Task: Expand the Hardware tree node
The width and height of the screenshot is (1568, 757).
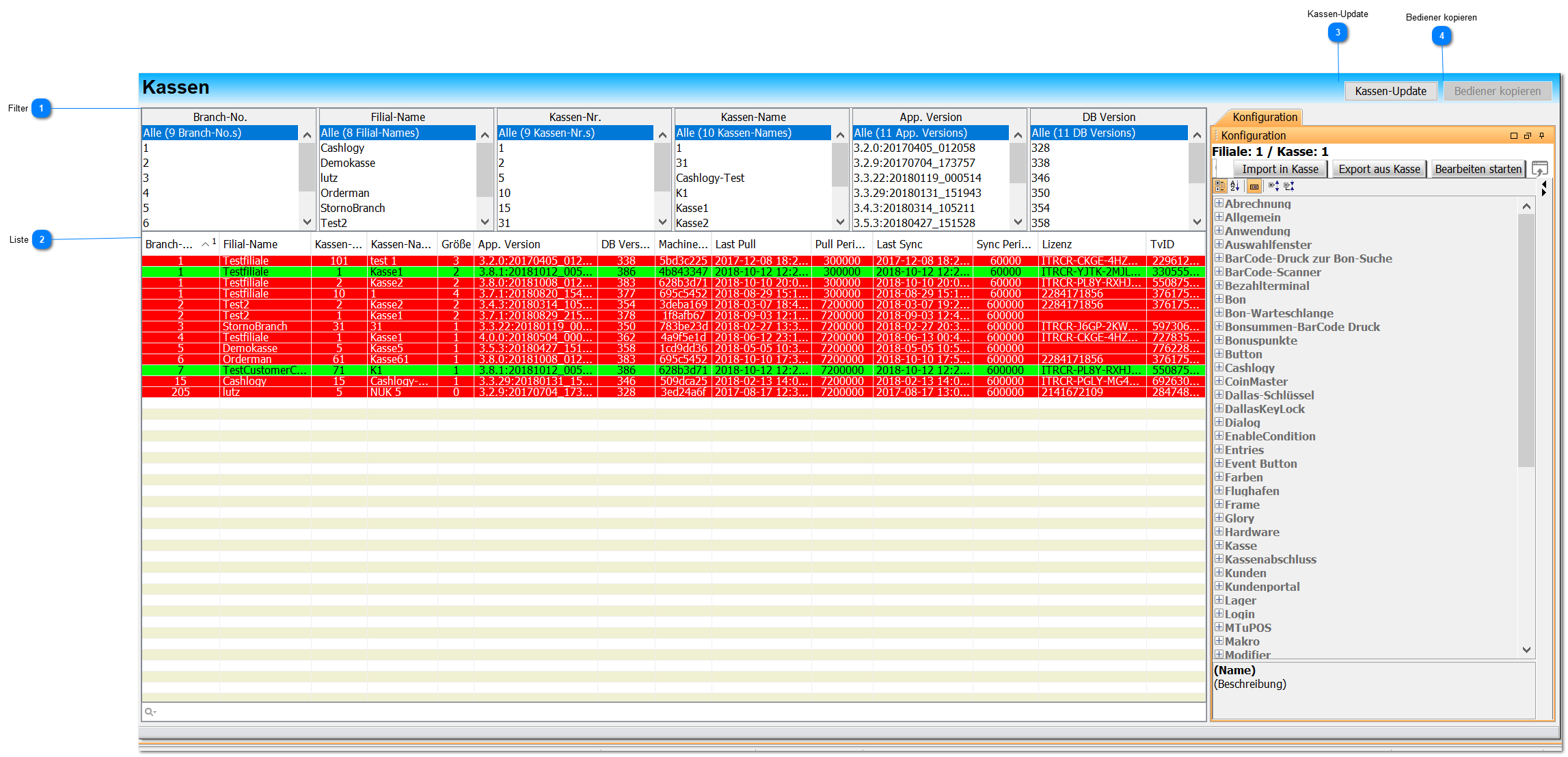Action: [x=1219, y=531]
